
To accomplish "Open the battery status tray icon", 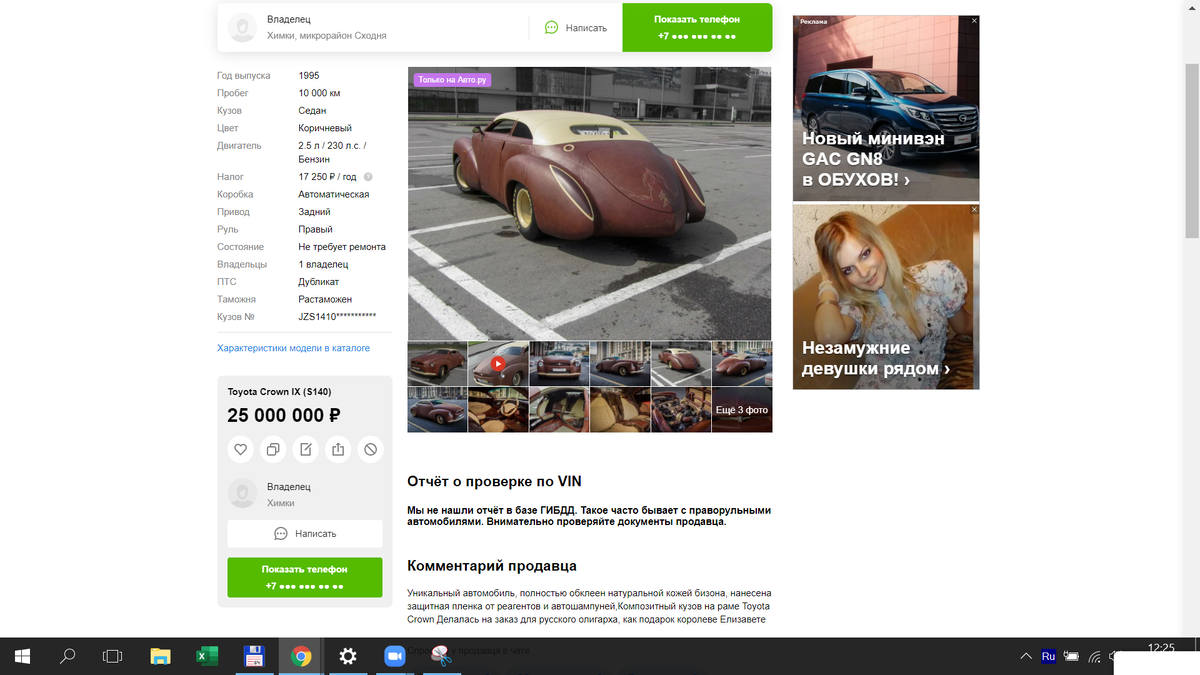I will (1072, 657).
